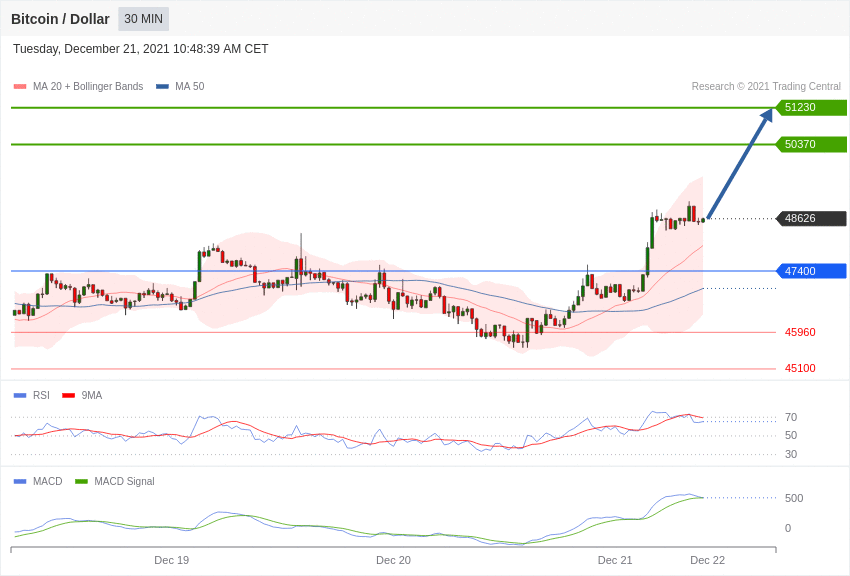Click the 30 MIN timeframe button
The width and height of the screenshot is (850, 576).
(143, 19)
